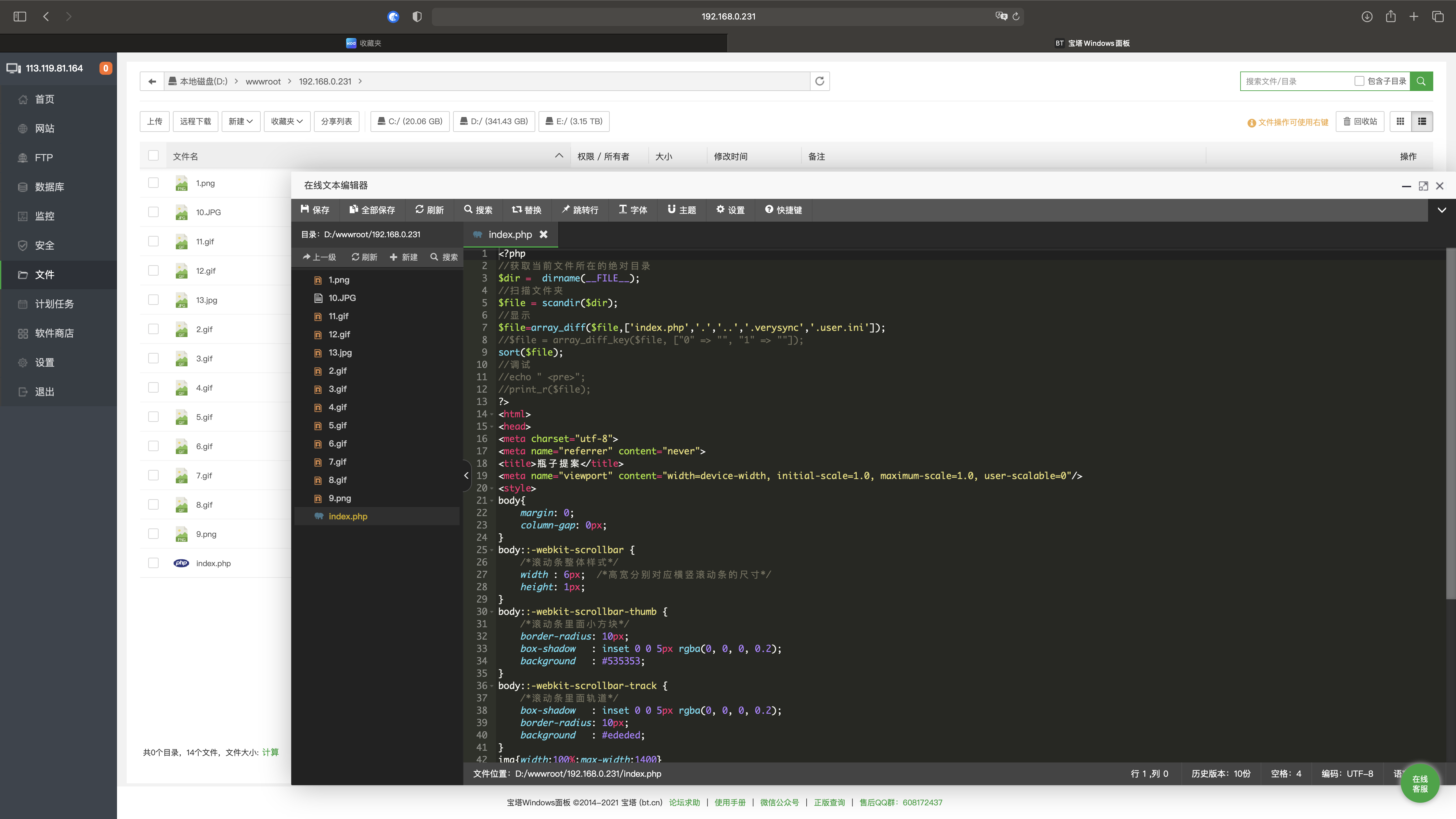Click the Save icon in editor toolbar

(305, 210)
